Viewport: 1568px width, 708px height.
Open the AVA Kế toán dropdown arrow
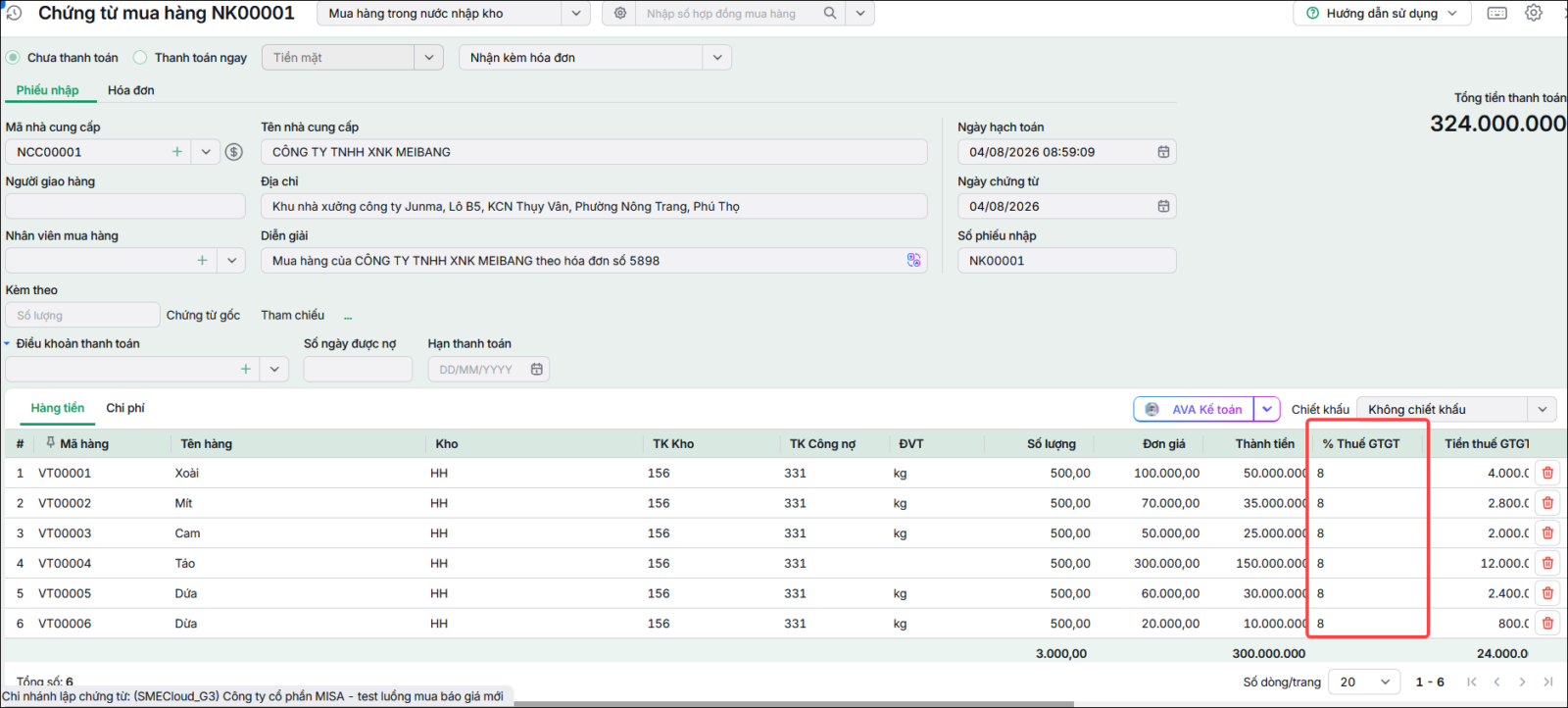coord(1267,409)
